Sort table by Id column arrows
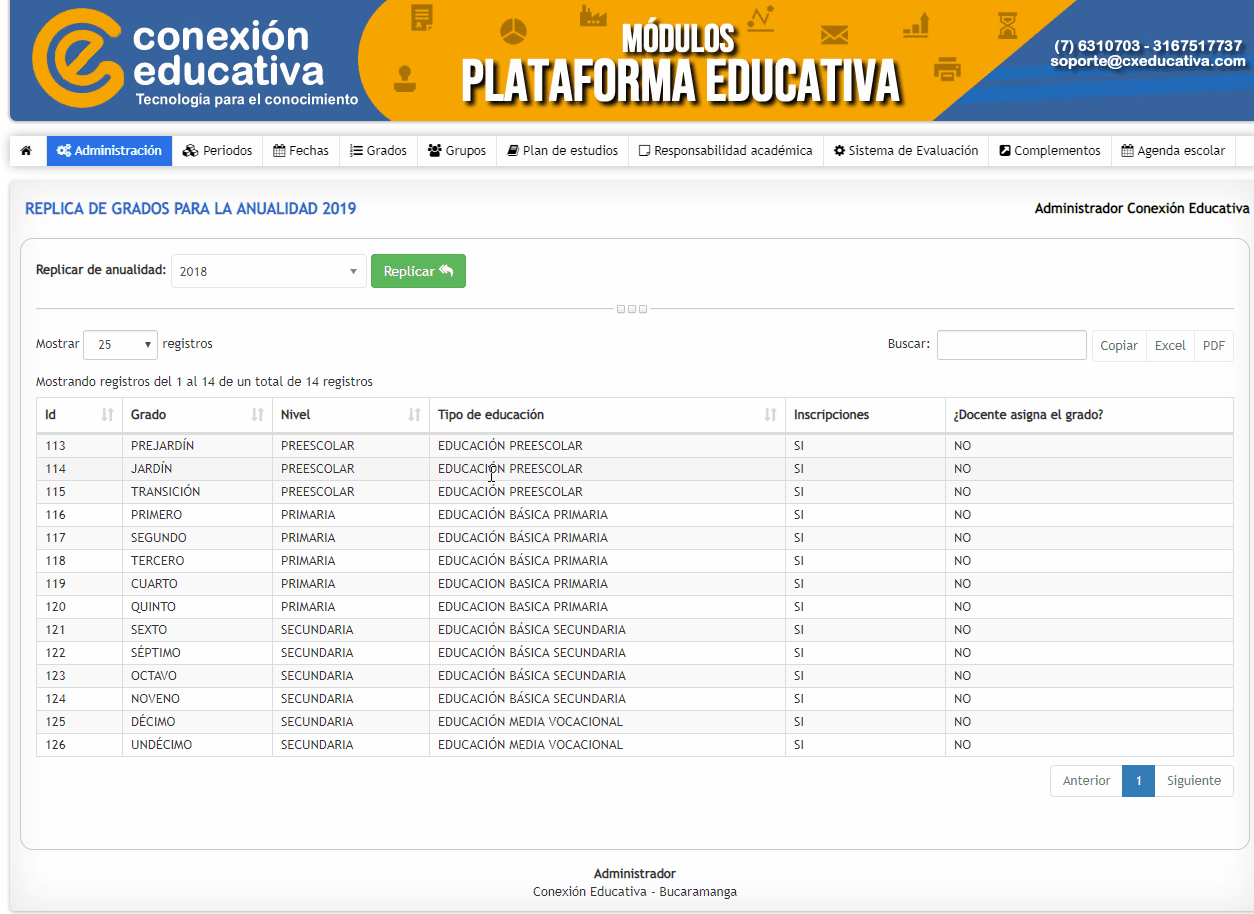Image resolution: width=1254 pixels, height=914 pixels. point(108,414)
